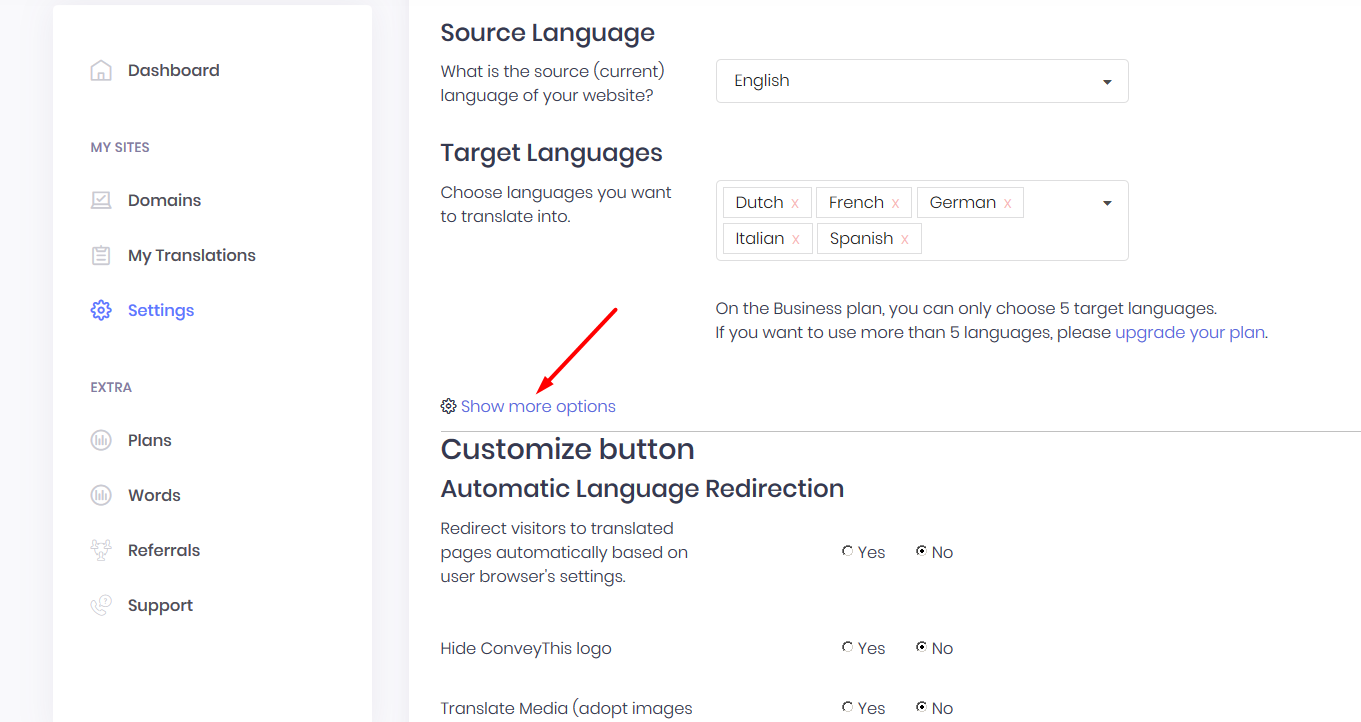The width and height of the screenshot is (1361, 722).
Task: Choose Yes for Hide ConveyThis logo
Action: (848, 647)
